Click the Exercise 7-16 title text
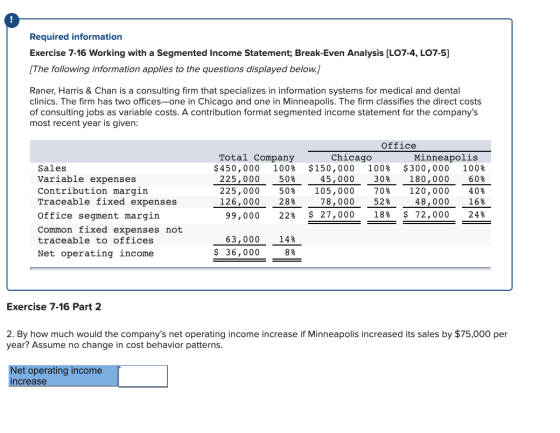This screenshot has width=560, height=433. (239, 53)
